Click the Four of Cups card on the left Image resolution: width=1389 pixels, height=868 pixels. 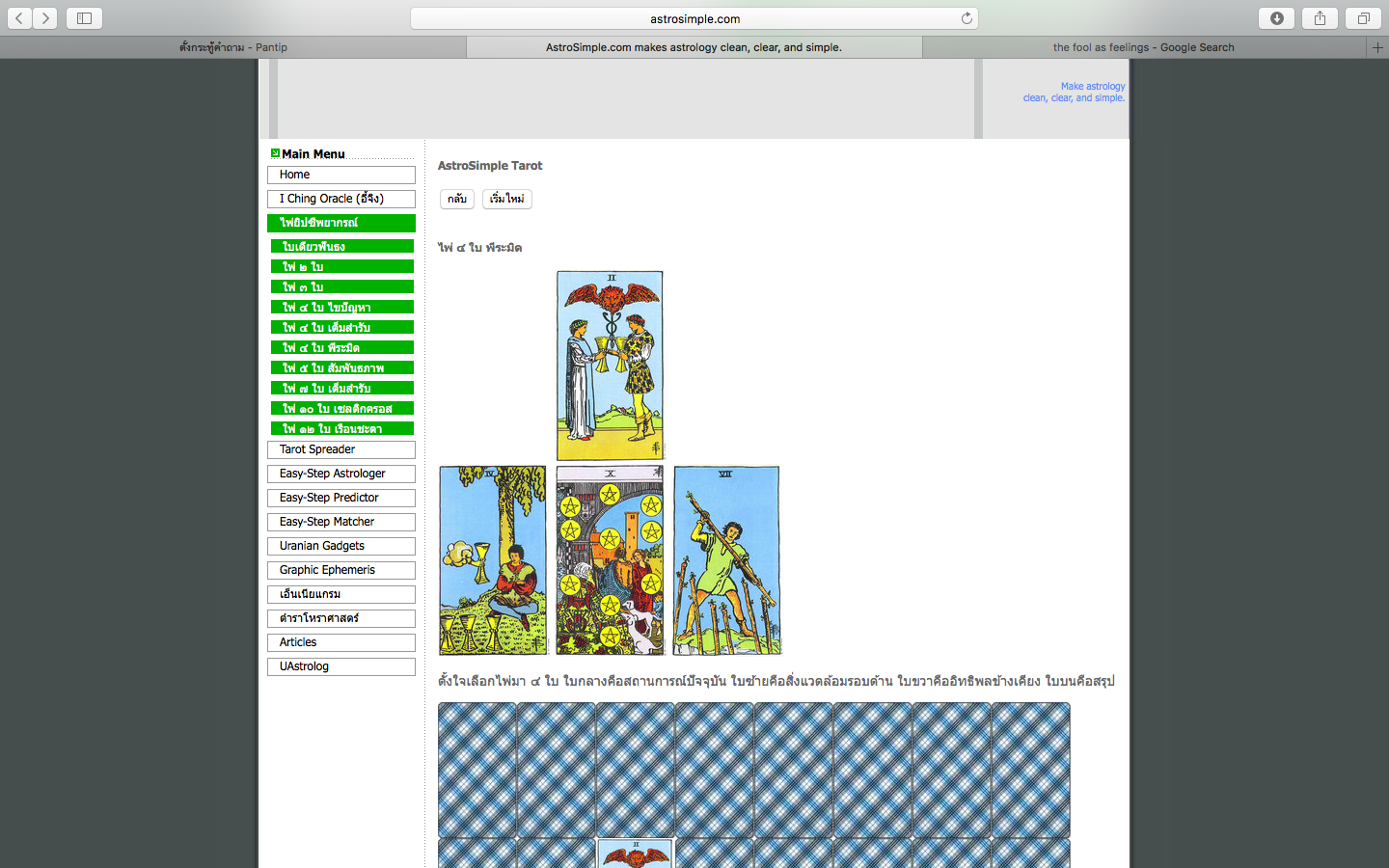[493, 560]
